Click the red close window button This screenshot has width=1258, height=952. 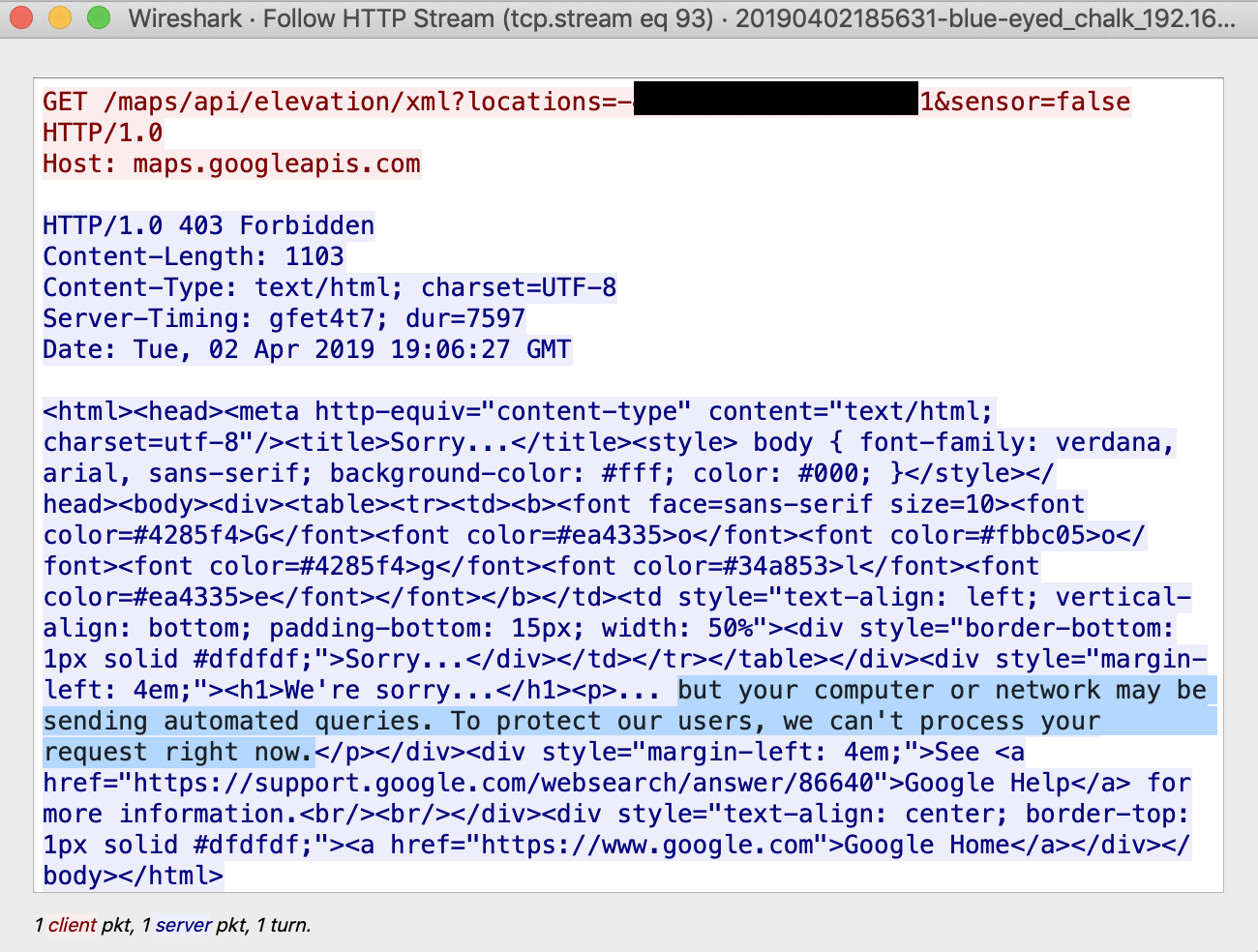(21, 17)
